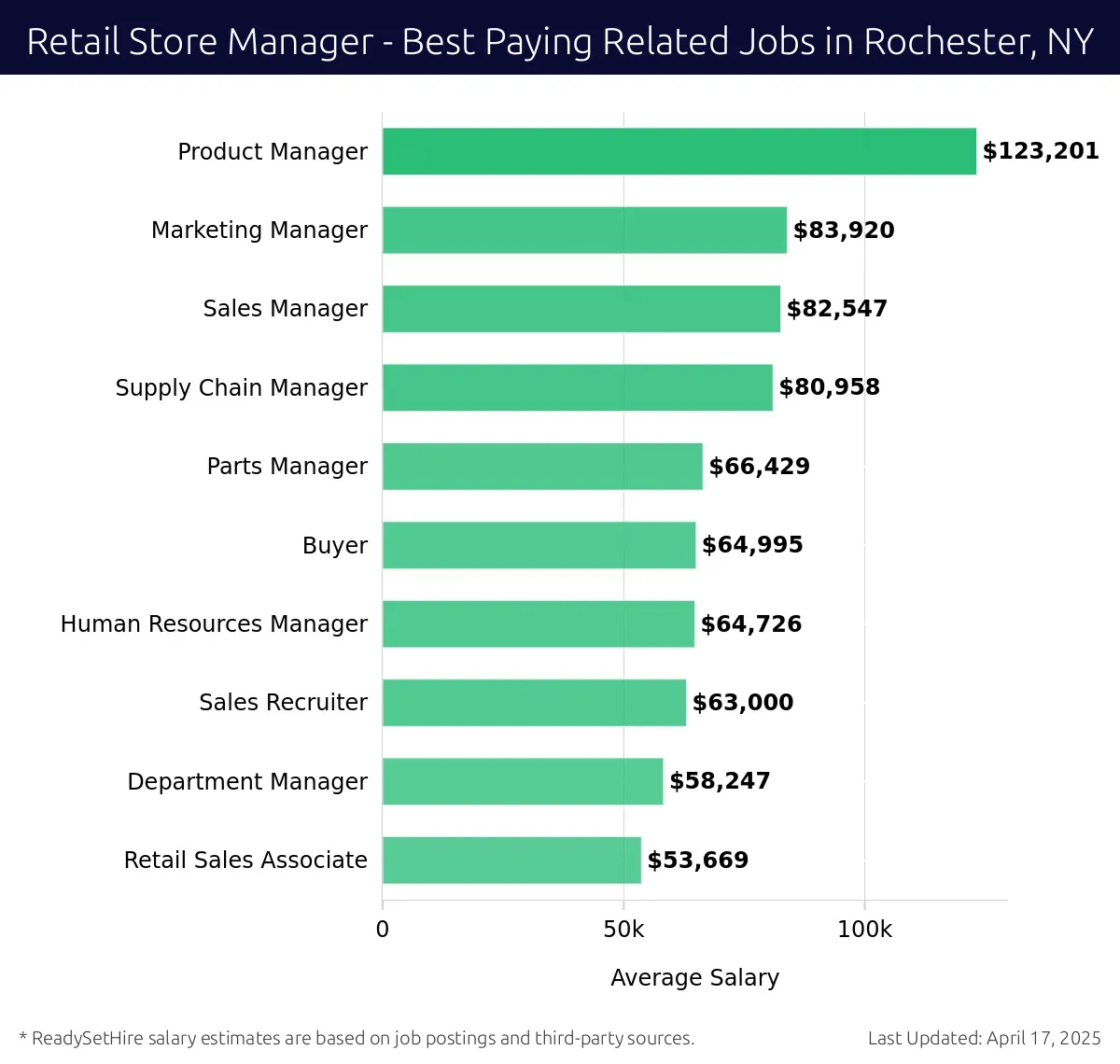Click the Last Updated April 17, 2025 text
The height and width of the screenshot is (1064, 1120).
pyautogui.click(x=985, y=1038)
